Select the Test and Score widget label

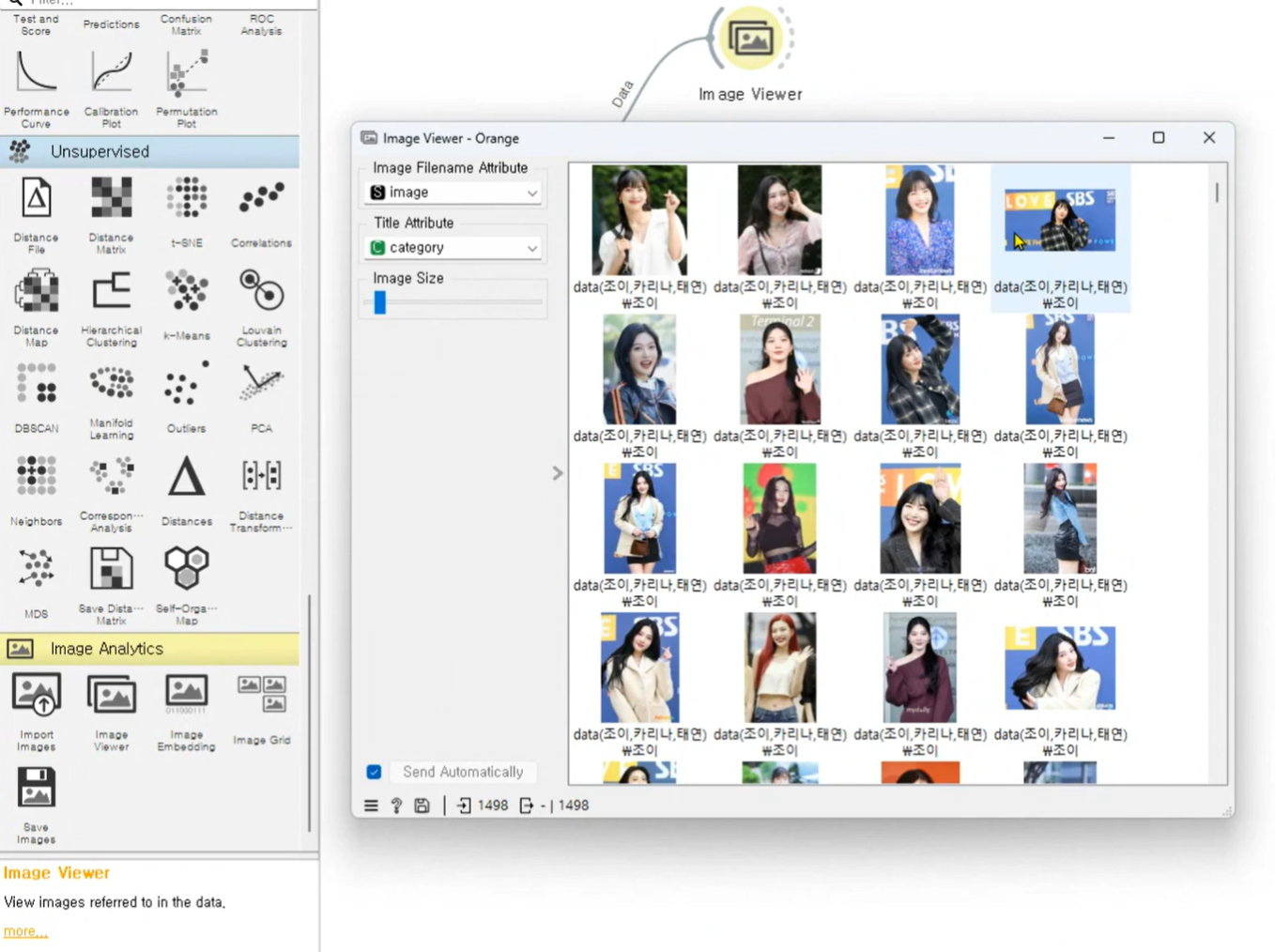[x=37, y=25]
